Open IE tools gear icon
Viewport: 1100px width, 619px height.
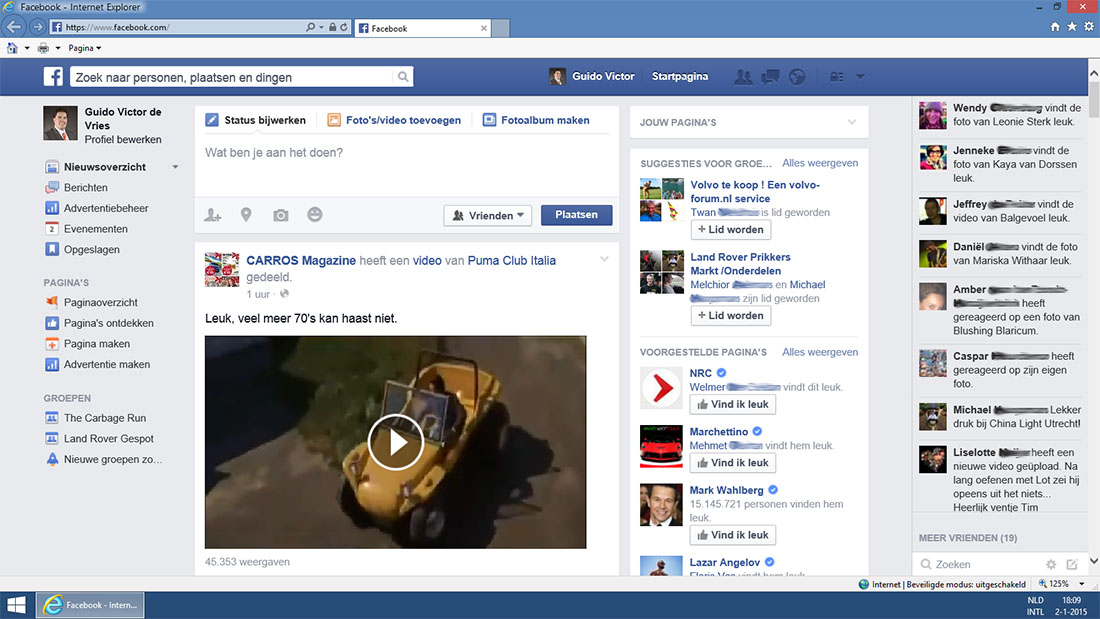click(1089, 27)
